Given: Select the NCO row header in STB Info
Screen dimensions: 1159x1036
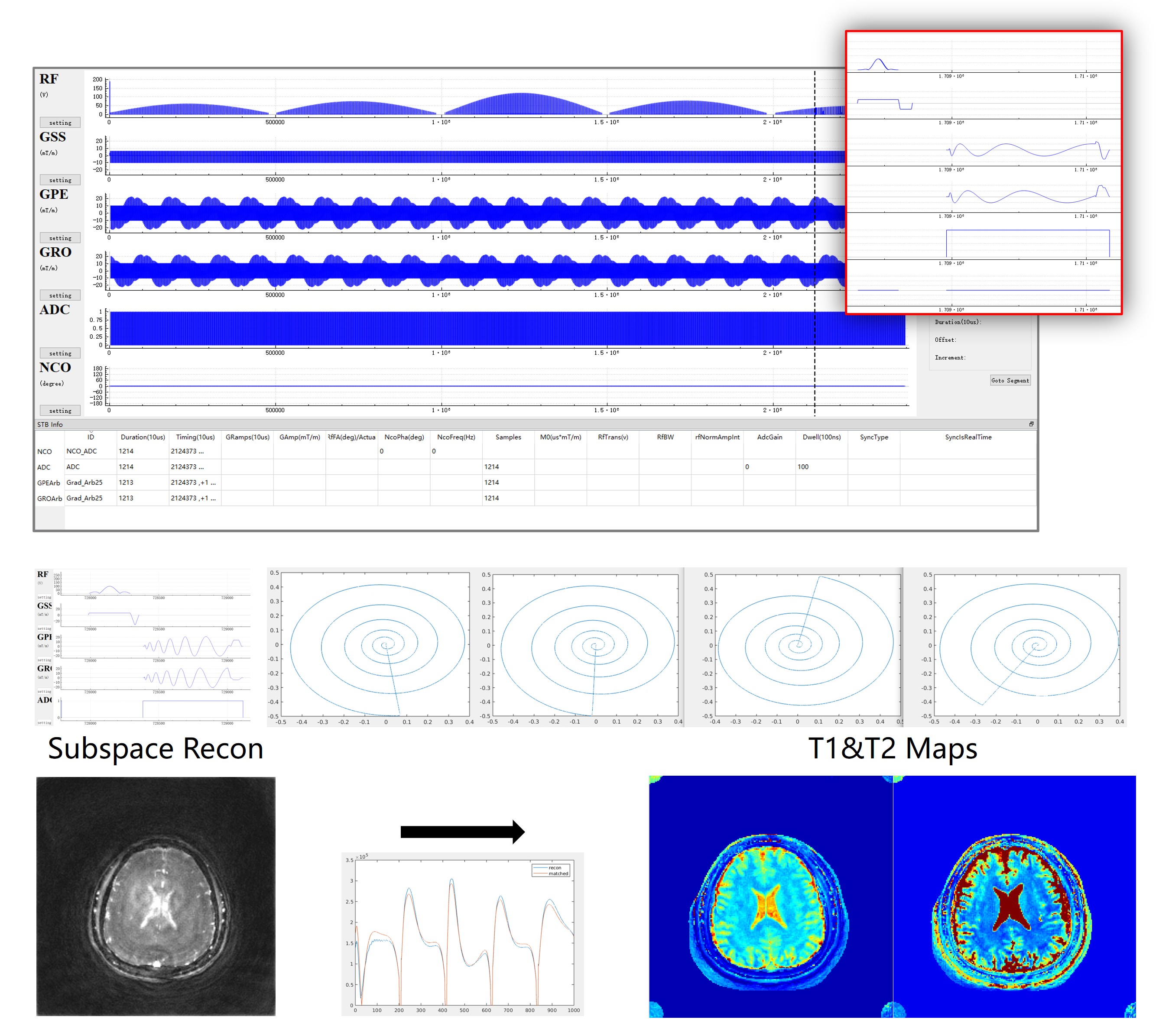Looking at the screenshot, I should pyautogui.click(x=49, y=451).
